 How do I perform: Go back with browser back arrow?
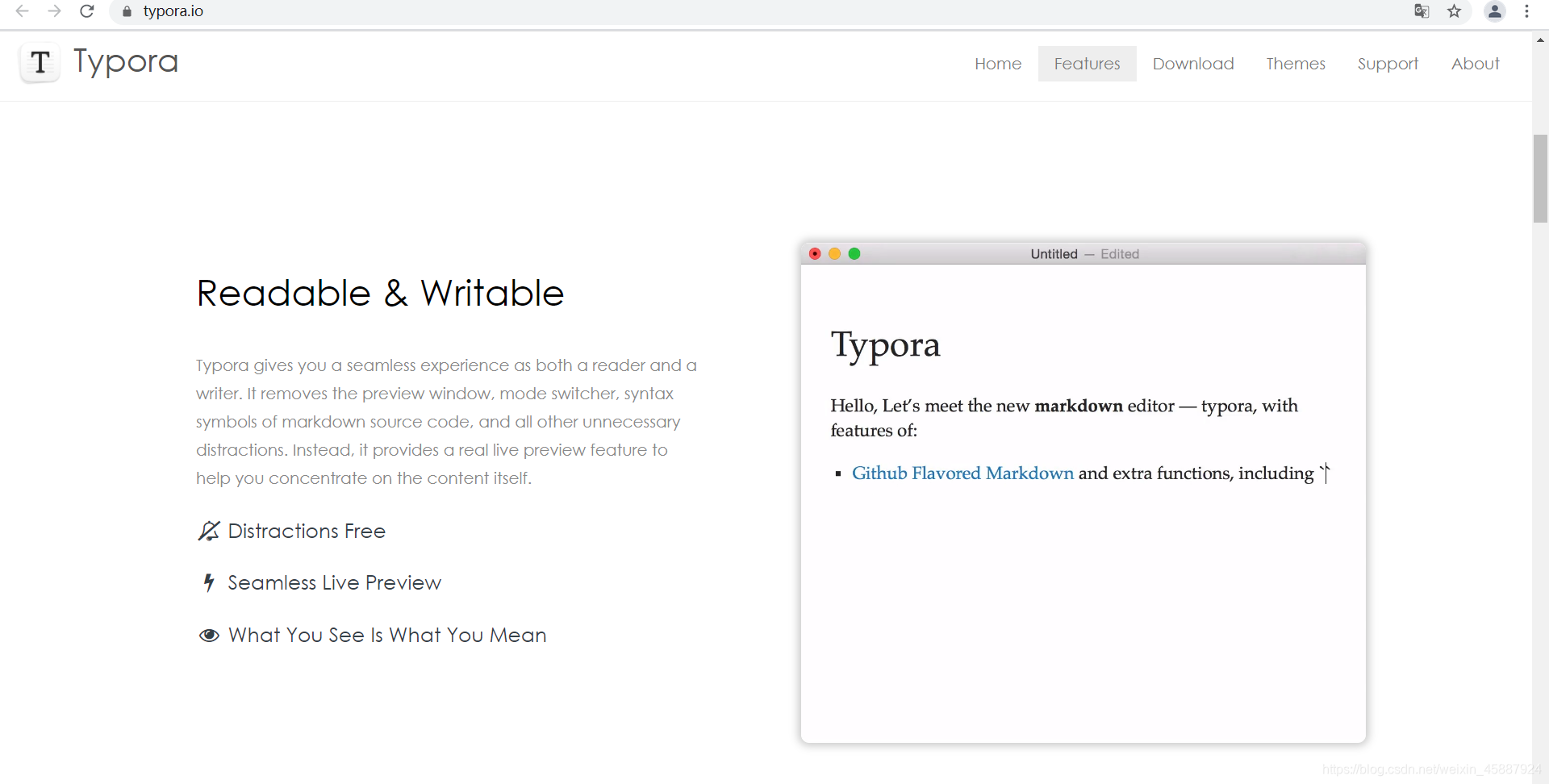click(x=22, y=11)
